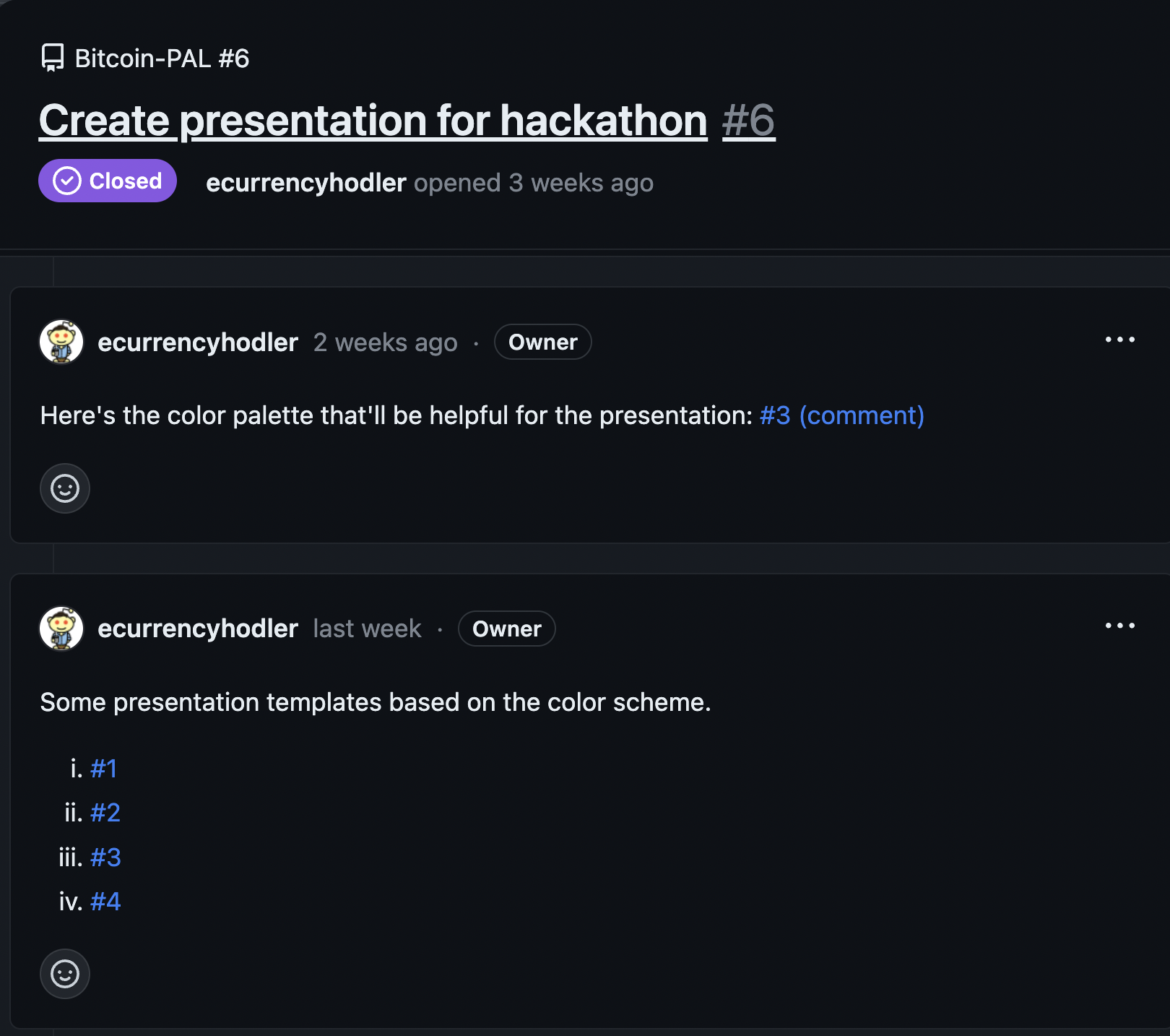Click the #6 issue number beside the title
The height and width of the screenshot is (1036, 1170).
pyautogui.click(x=748, y=120)
